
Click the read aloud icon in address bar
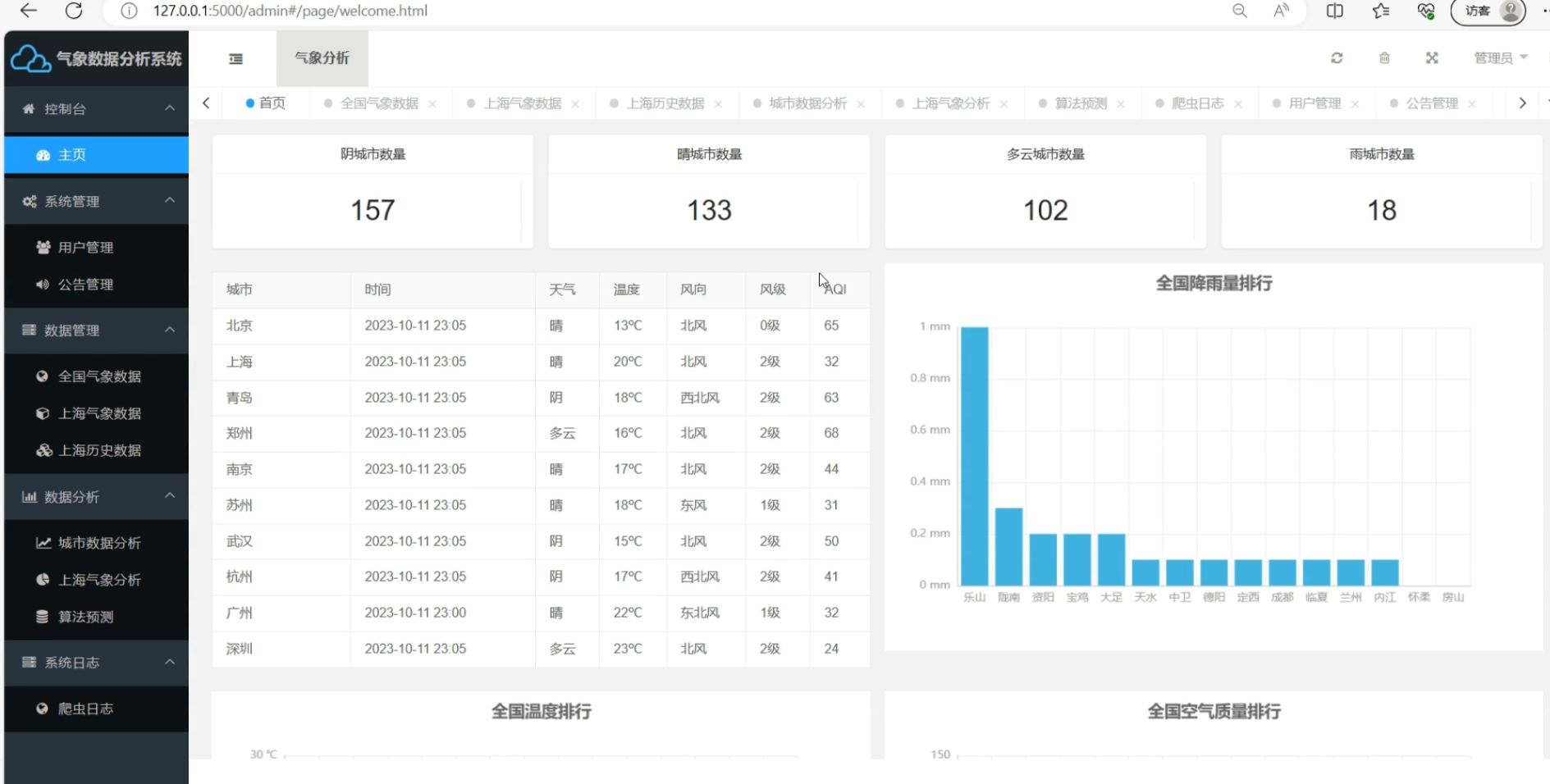[x=1282, y=11]
